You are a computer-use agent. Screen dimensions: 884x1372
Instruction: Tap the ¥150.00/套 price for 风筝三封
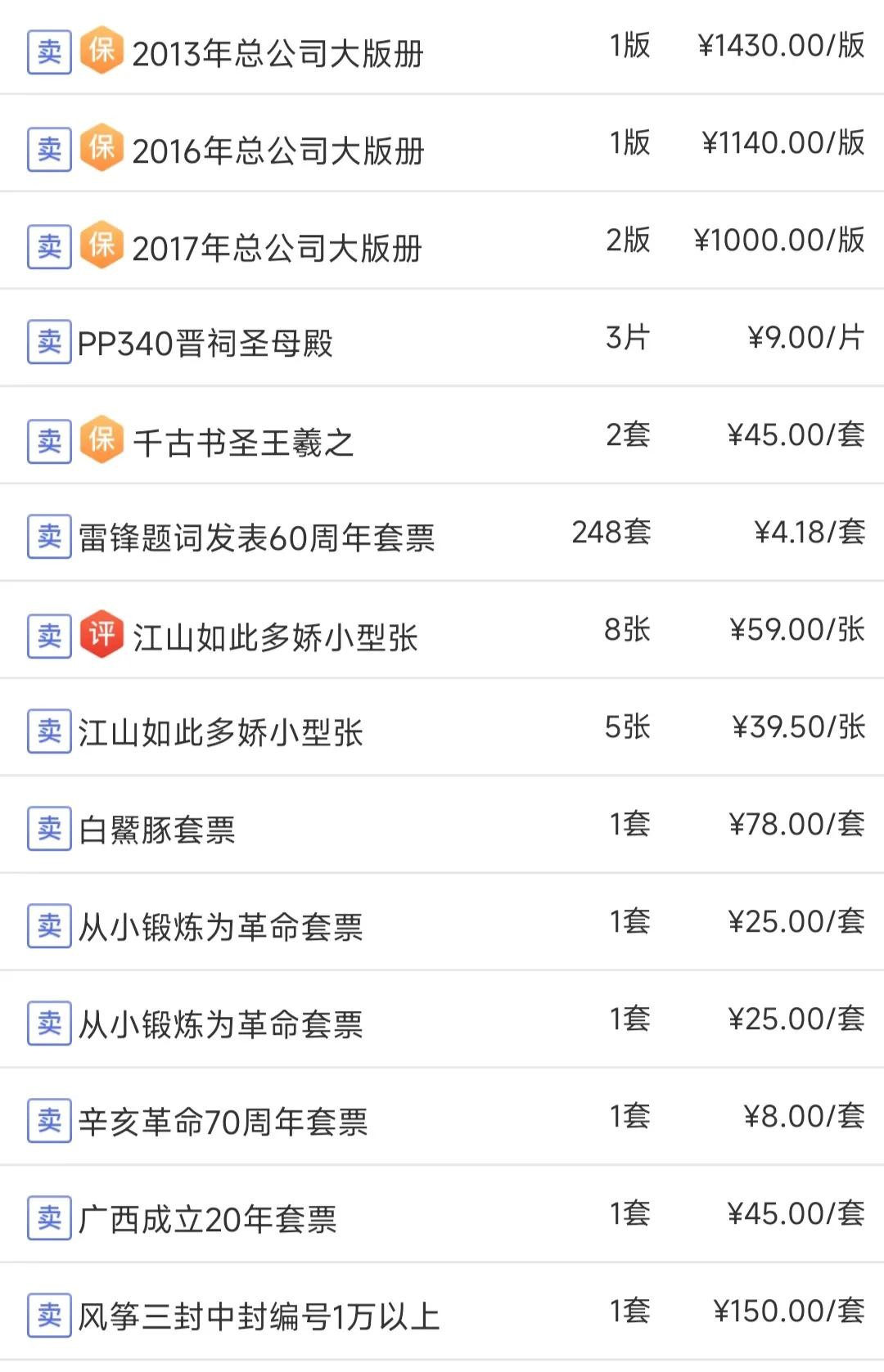tap(788, 1311)
